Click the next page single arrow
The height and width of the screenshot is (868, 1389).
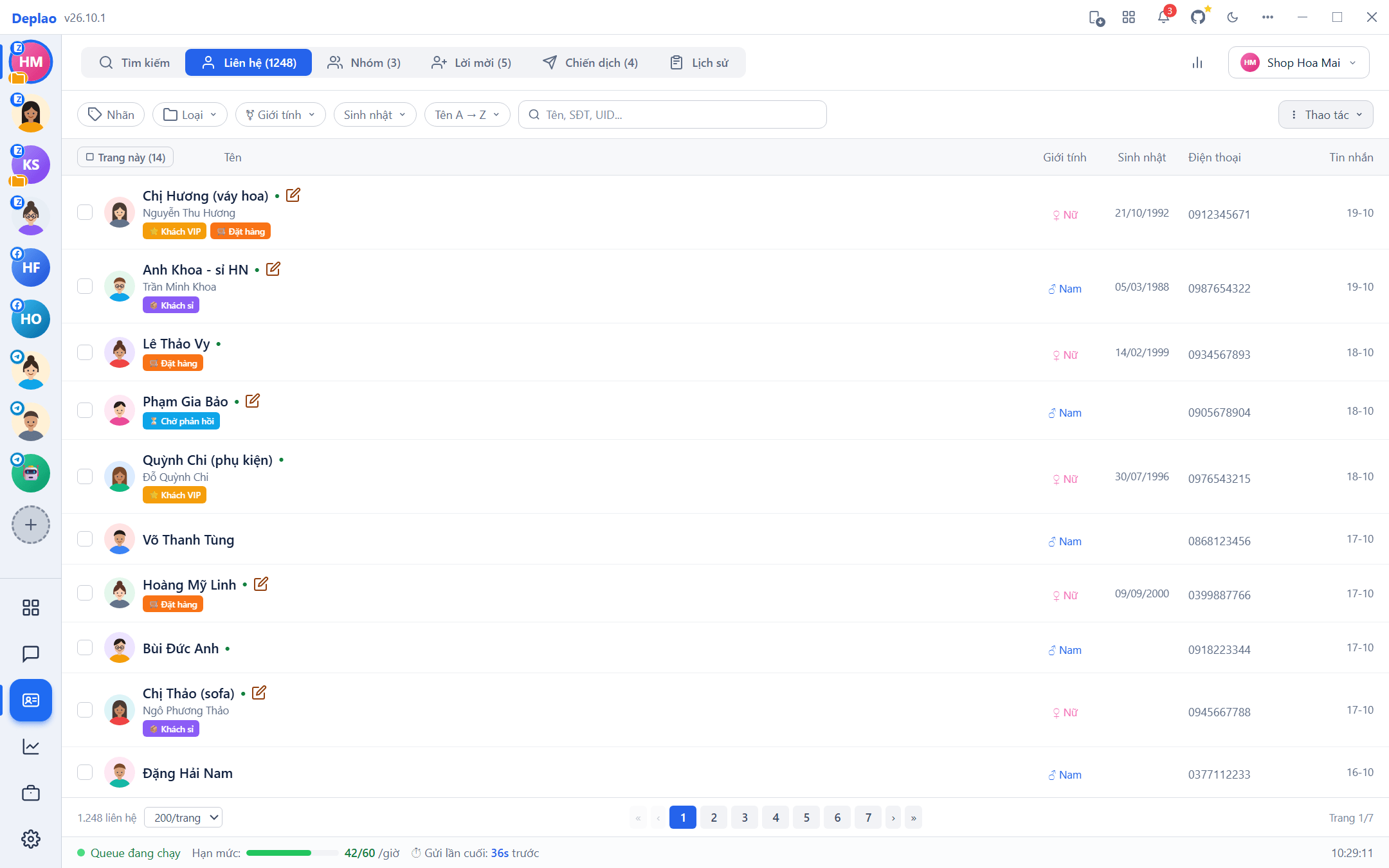point(893,818)
